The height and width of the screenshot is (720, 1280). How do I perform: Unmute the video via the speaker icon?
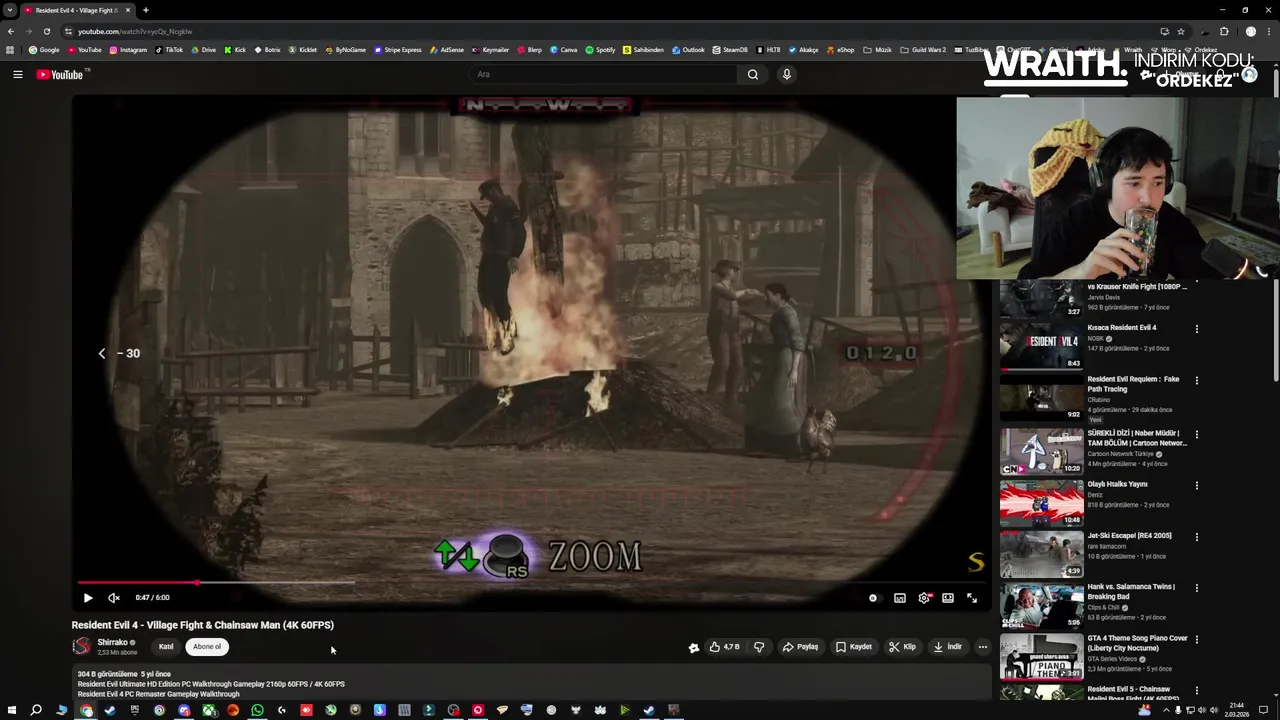tap(114, 598)
